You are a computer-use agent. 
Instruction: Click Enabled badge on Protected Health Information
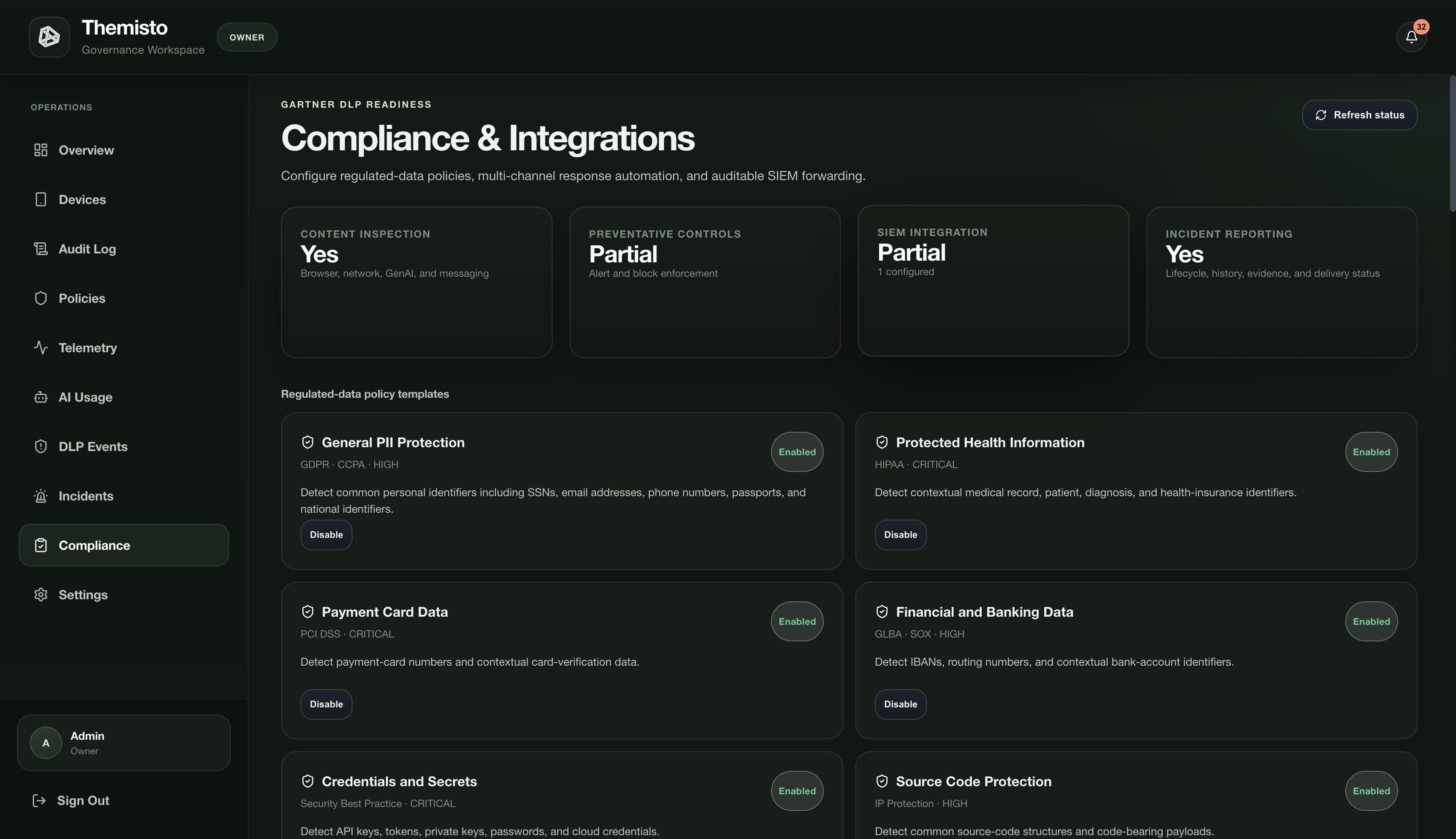1371,452
